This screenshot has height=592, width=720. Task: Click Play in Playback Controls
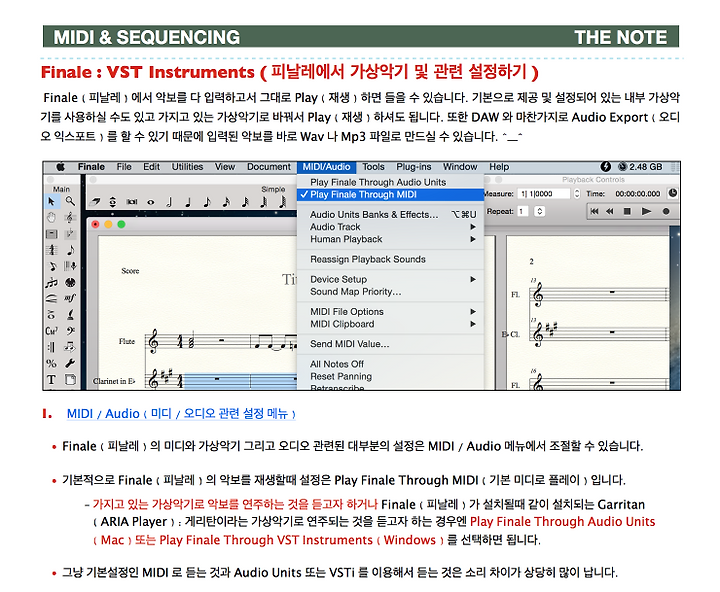click(x=647, y=211)
